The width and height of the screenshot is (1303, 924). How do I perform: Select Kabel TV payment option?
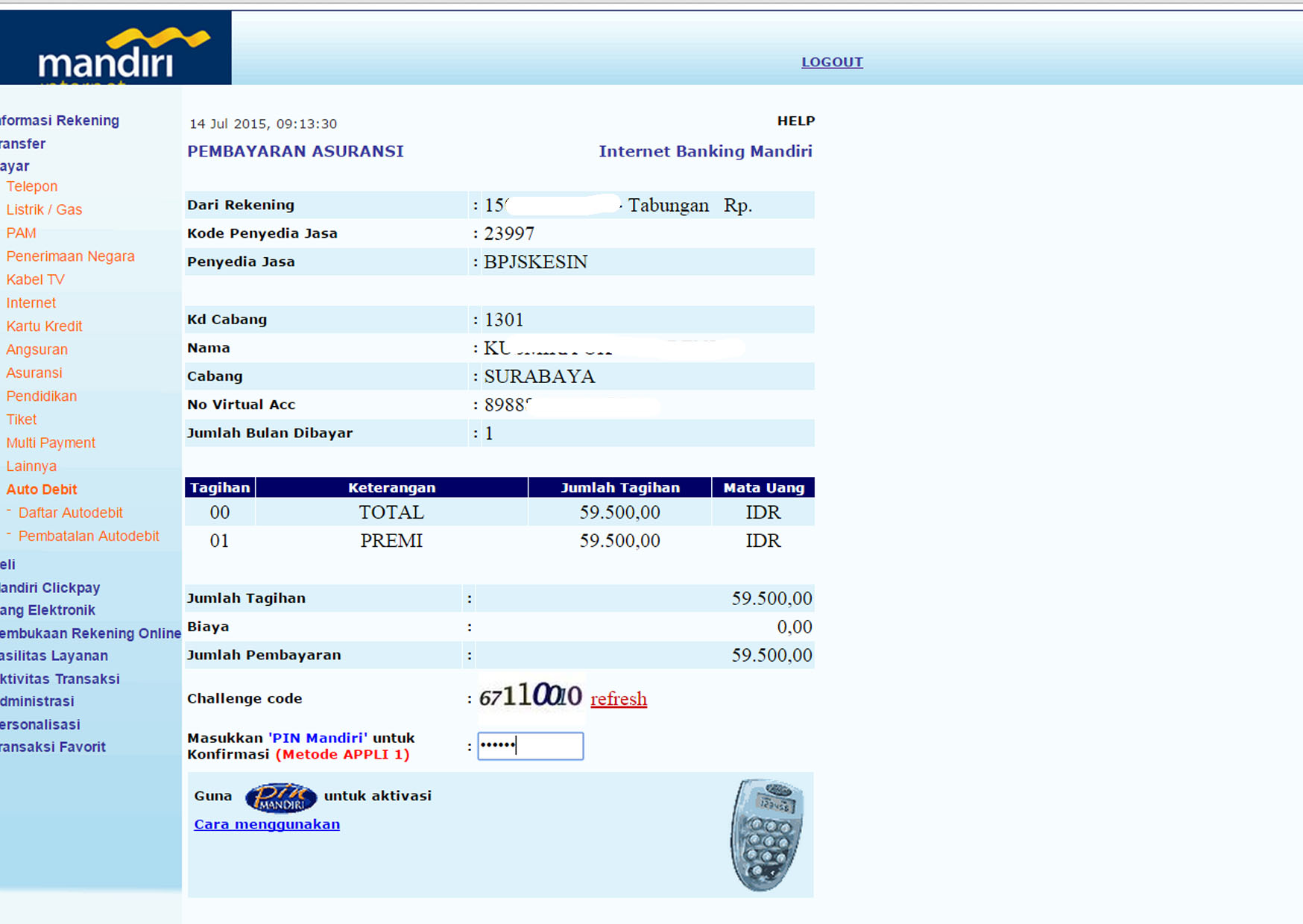pos(36,279)
